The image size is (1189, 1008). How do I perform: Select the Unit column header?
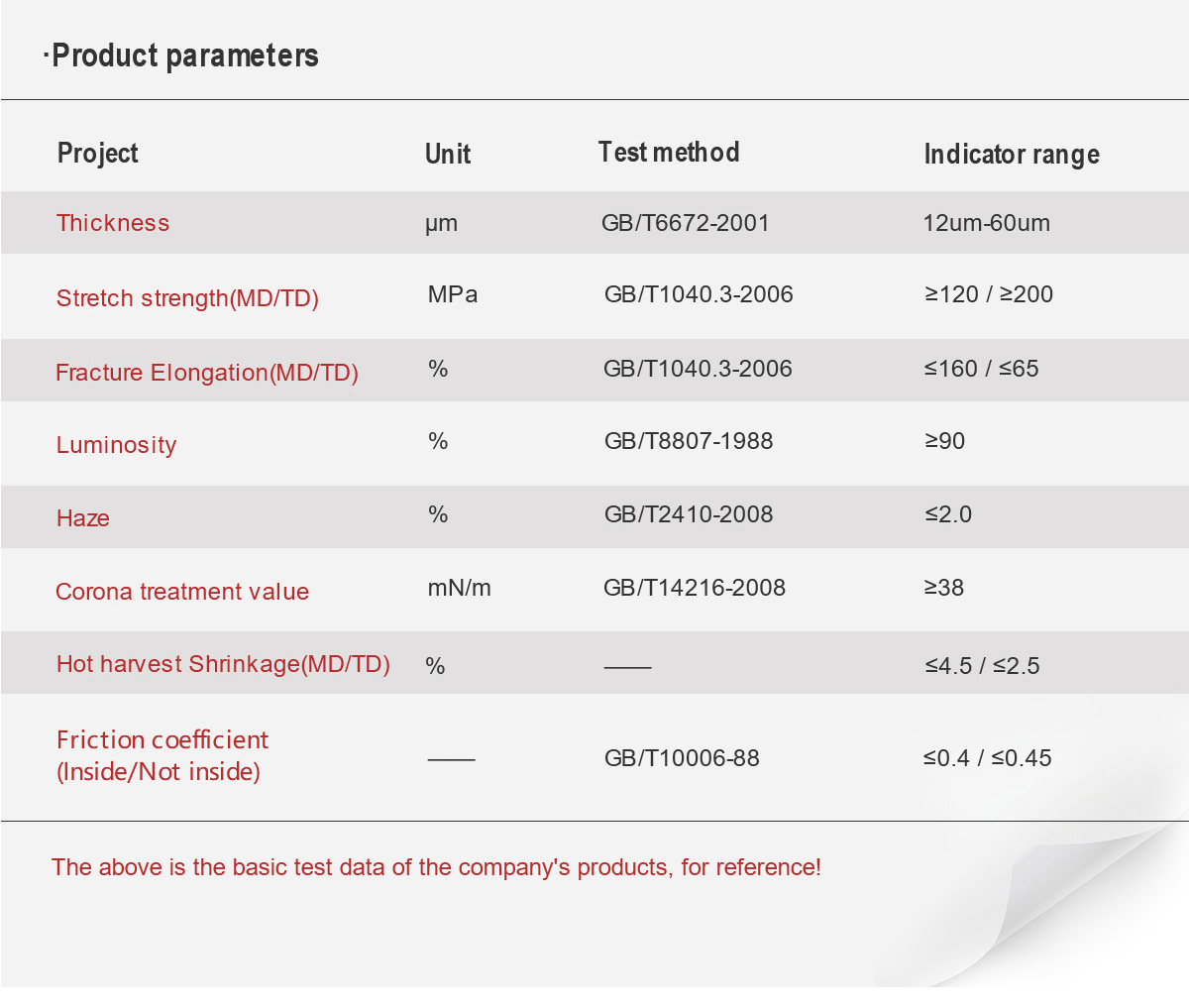pos(447,154)
